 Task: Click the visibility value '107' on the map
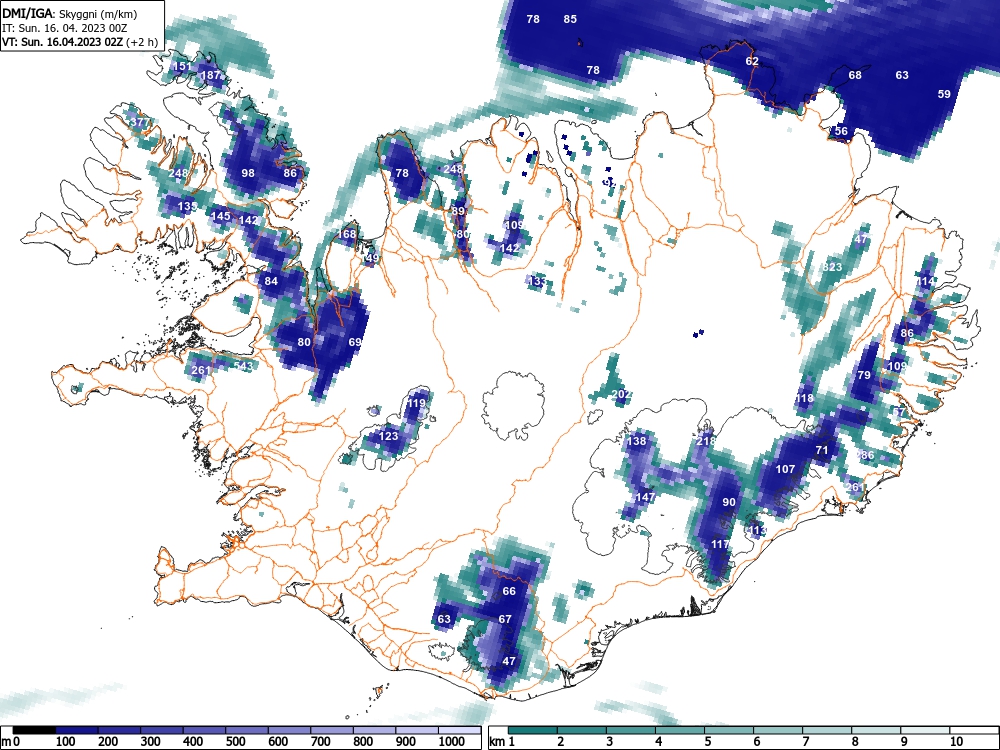coord(785,469)
